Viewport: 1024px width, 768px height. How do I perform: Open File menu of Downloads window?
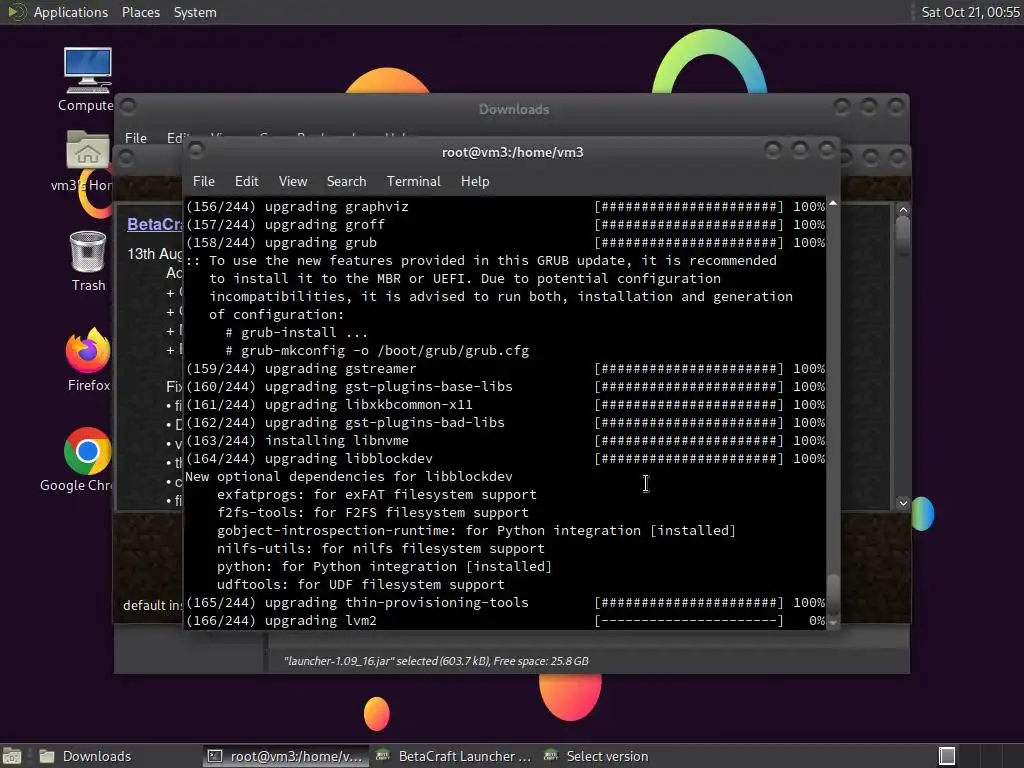[136, 138]
